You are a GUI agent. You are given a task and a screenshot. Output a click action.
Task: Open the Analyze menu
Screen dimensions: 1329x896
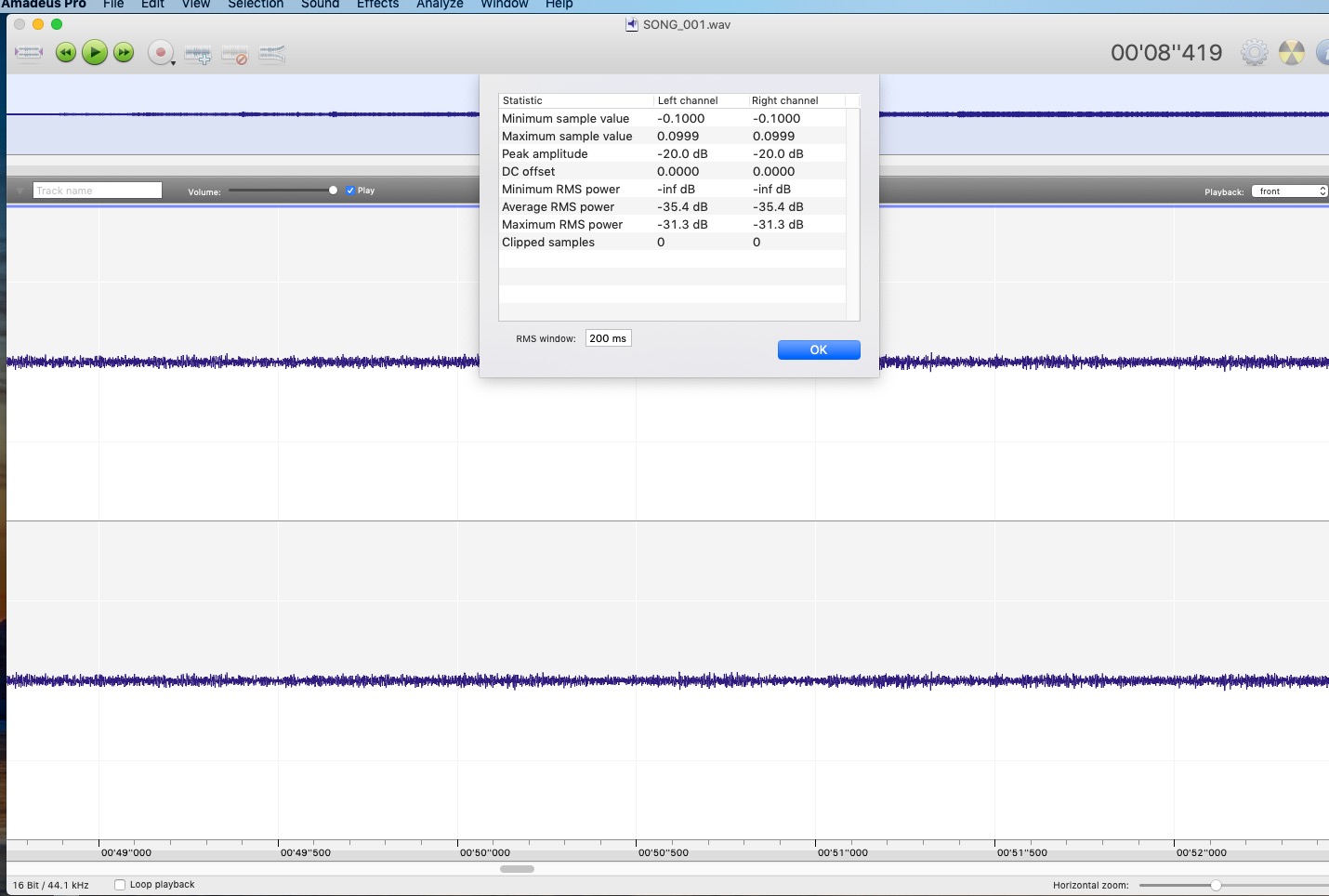pyautogui.click(x=440, y=5)
